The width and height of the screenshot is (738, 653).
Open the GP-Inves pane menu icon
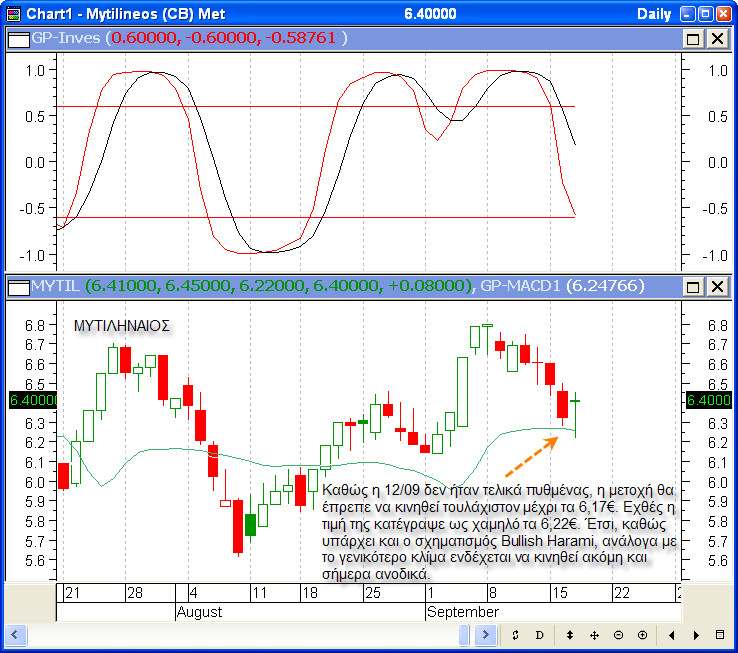coord(18,38)
